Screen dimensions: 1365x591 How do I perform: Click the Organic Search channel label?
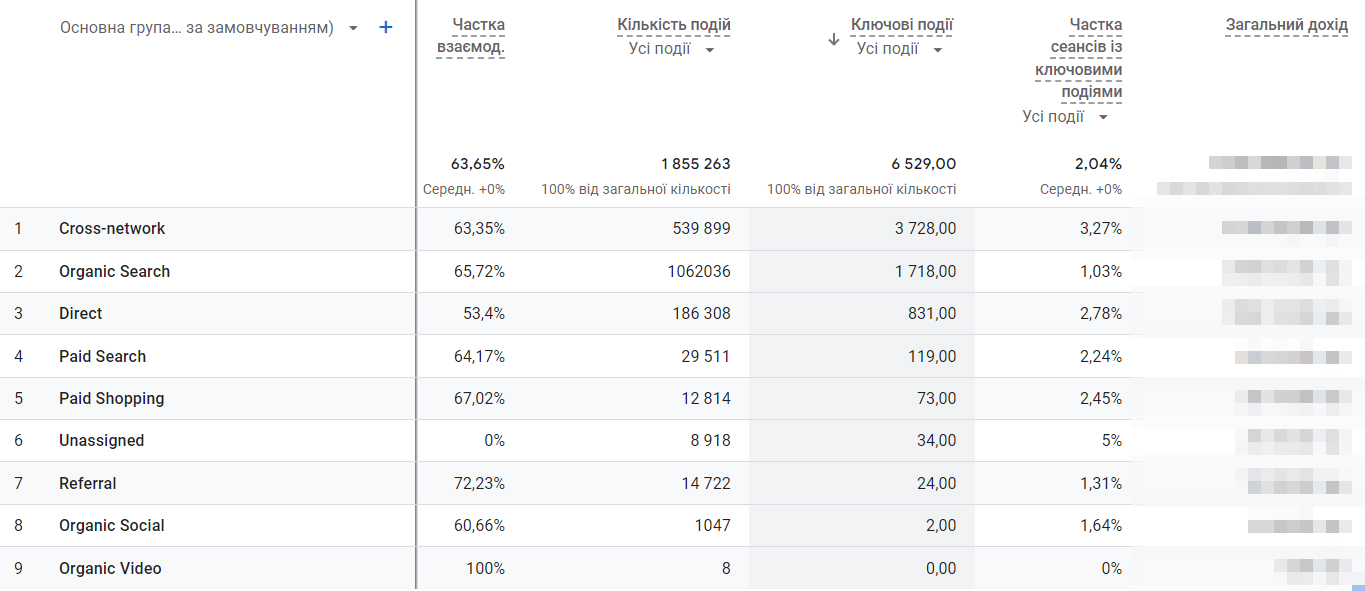pyautogui.click(x=112, y=271)
